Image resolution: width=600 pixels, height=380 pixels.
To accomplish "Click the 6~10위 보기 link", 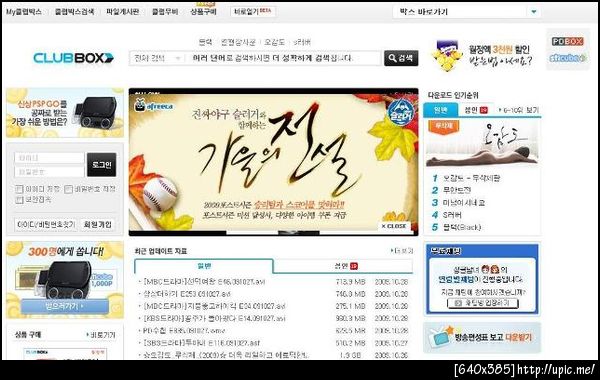I will pos(519,110).
